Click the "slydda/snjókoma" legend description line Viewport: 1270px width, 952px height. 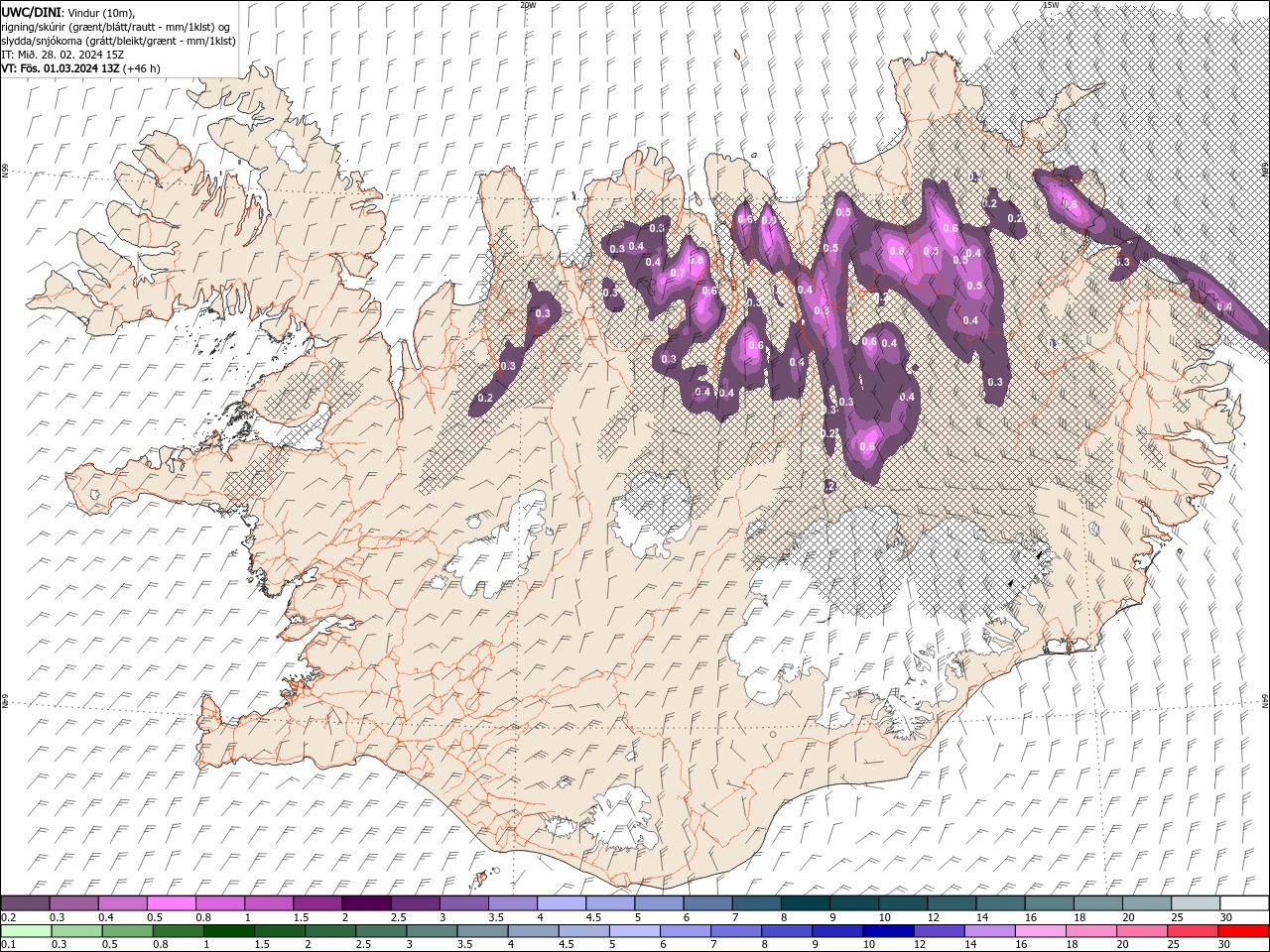click(x=118, y=40)
